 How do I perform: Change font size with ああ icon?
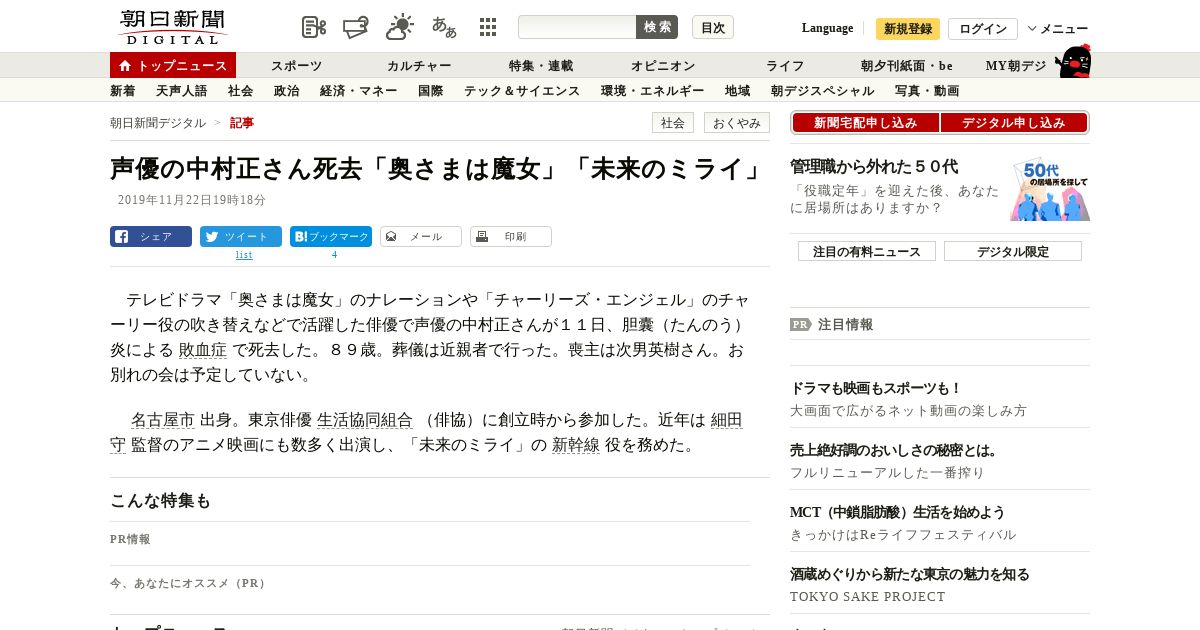[x=444, y=27]
